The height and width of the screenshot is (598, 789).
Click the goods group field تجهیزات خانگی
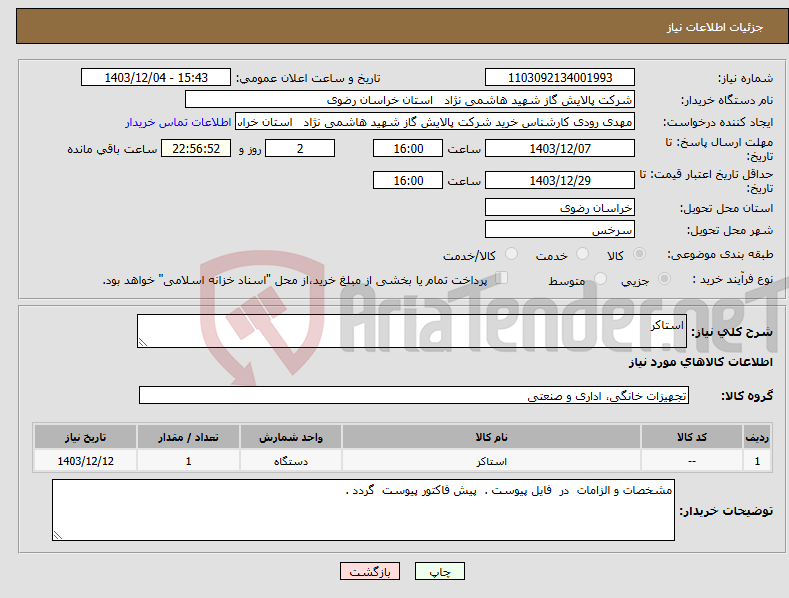[x=414, y=396]
